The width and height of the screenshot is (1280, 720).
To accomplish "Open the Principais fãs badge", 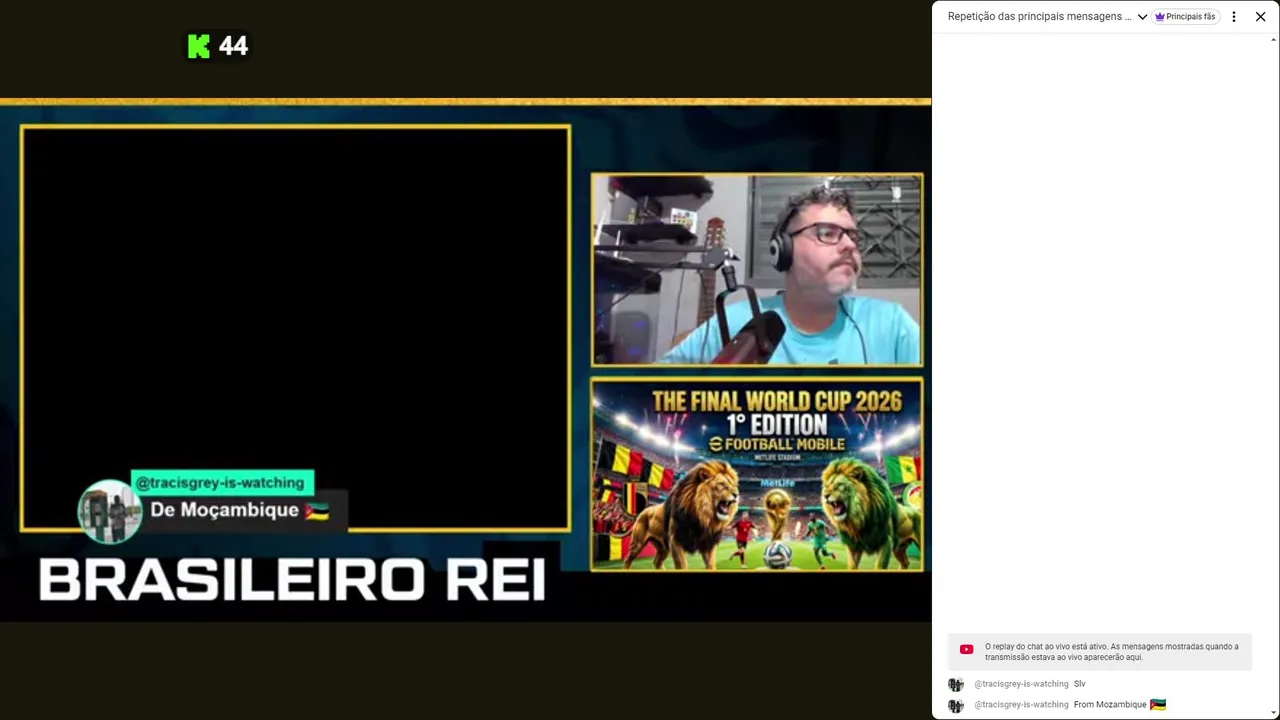I will 1185,17.
